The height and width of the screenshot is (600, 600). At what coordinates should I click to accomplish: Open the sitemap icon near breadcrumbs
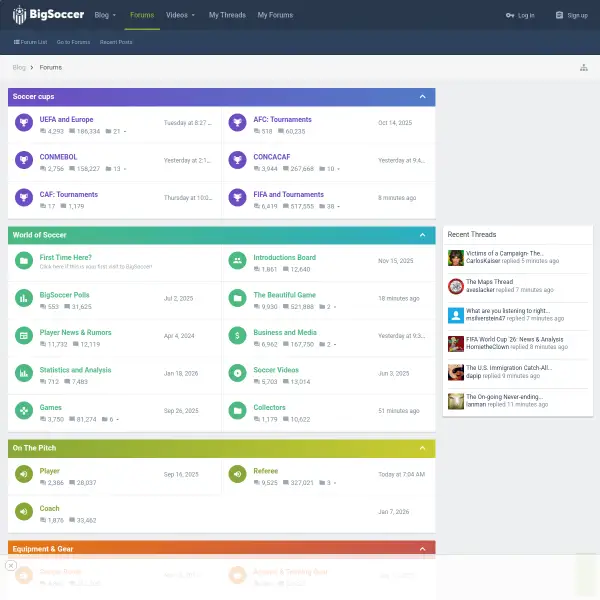(584, 68)
